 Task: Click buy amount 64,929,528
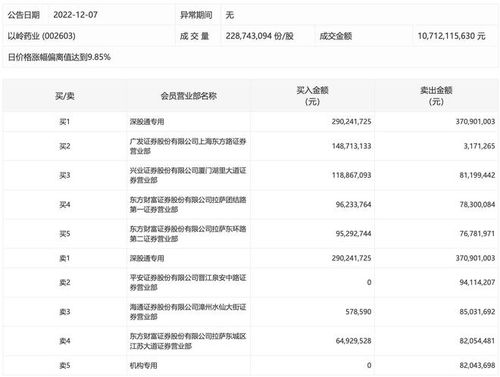[x=353, y=341]
